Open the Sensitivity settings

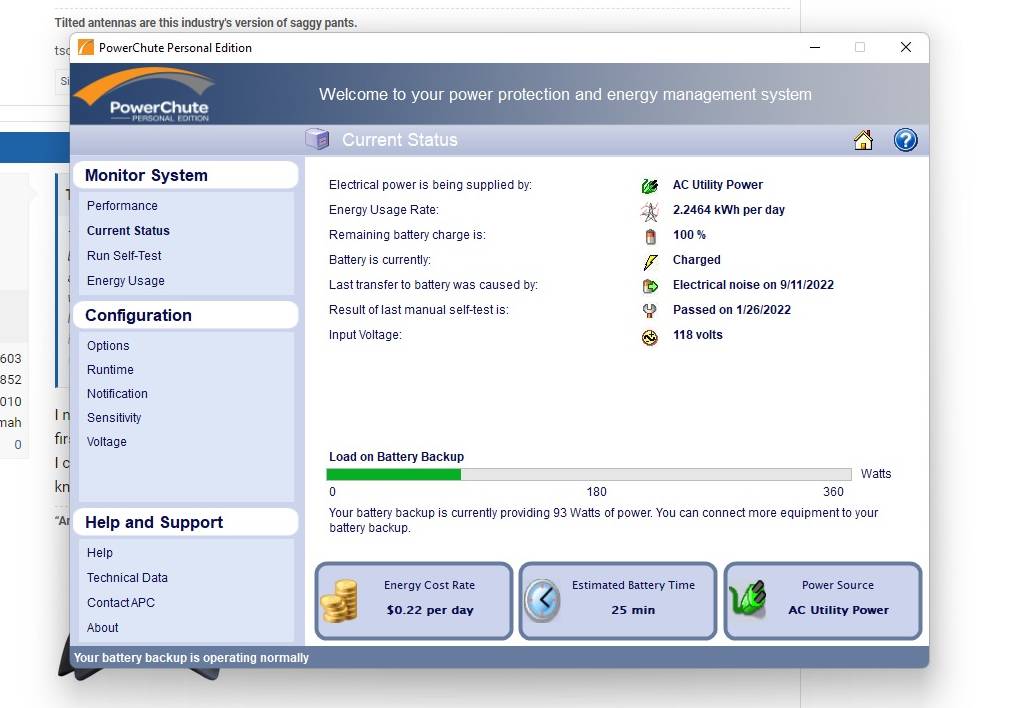click(x=114, y=418)
